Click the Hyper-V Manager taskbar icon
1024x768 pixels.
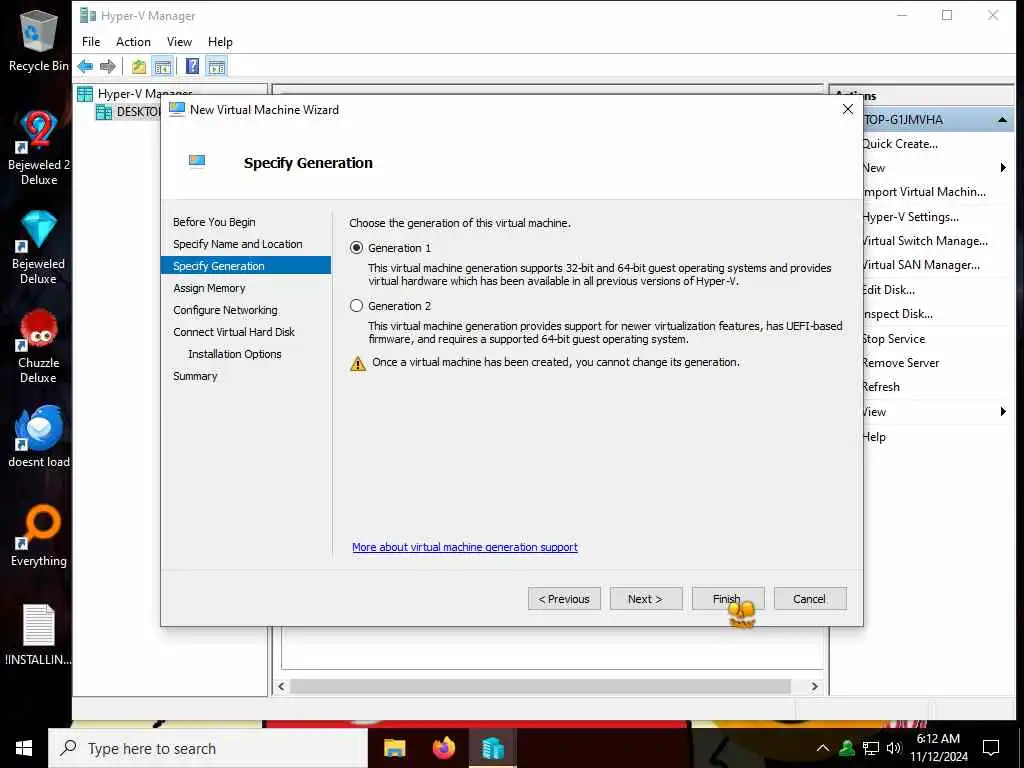pos(493,748)
